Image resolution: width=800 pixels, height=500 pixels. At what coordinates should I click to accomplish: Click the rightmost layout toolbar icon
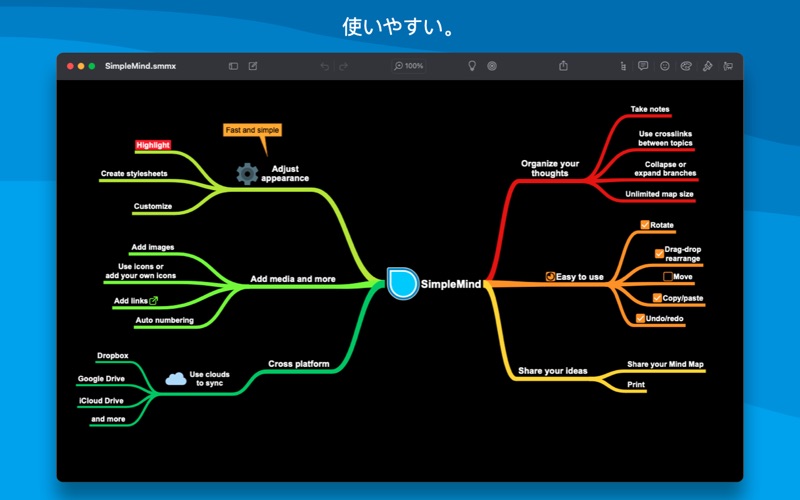(729, 66)
